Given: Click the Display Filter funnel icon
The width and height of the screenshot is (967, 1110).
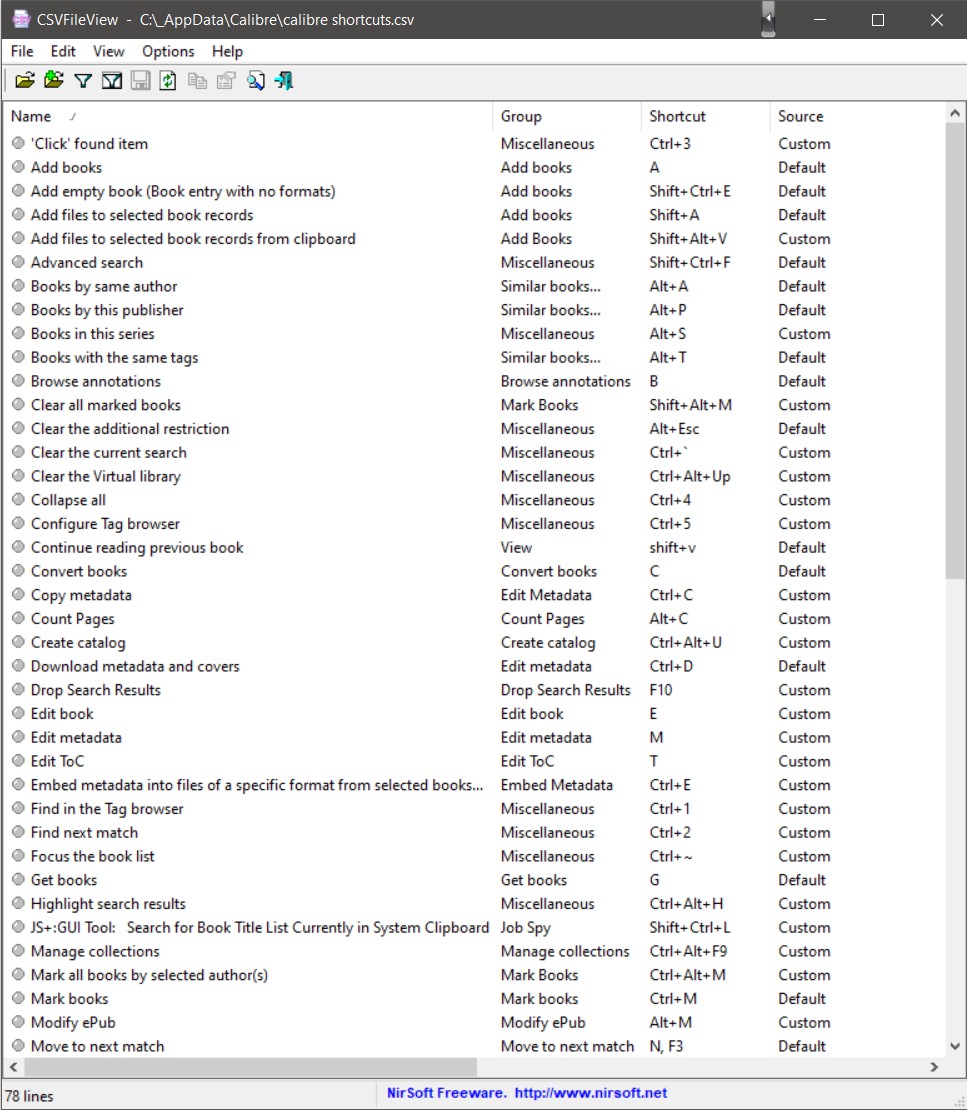Looking at the screenshot, I should click(x=83, y=81).
